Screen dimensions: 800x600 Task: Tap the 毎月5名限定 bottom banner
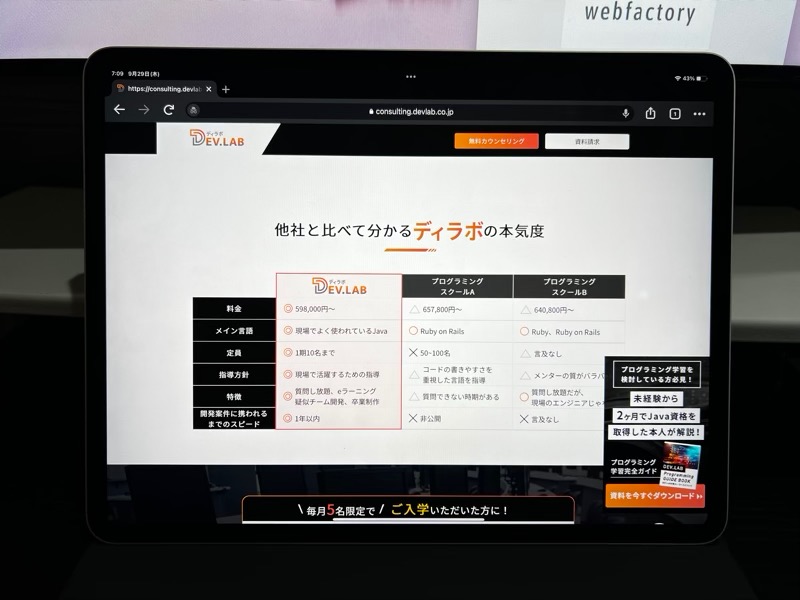coord(408,510)
